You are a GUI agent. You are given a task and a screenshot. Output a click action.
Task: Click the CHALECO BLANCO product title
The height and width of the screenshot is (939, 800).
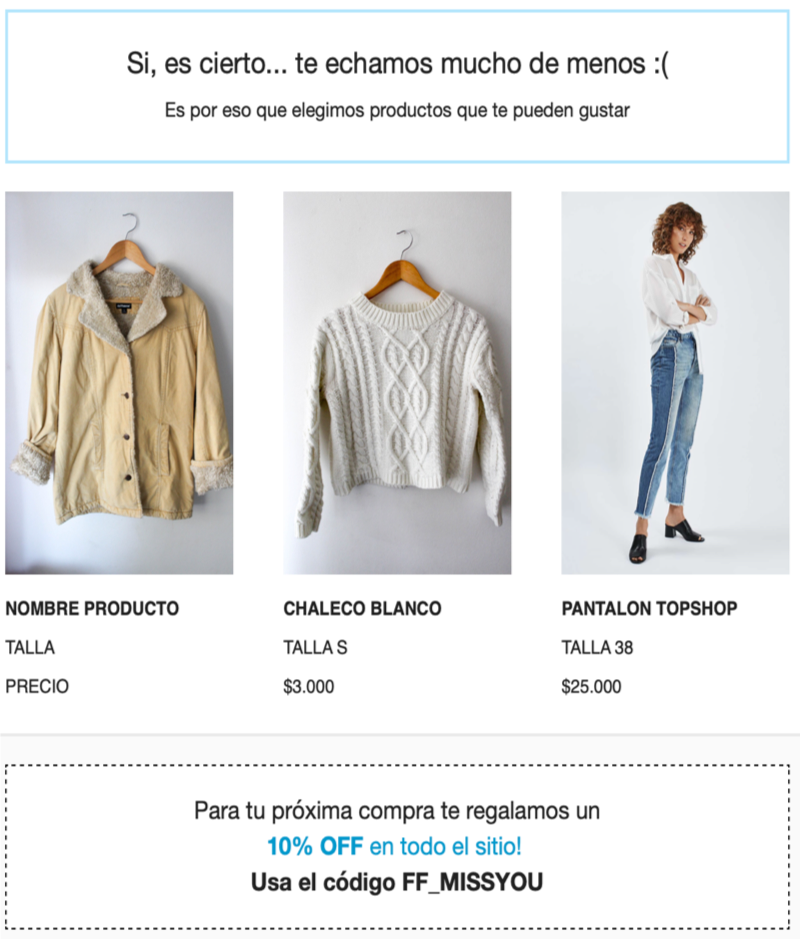362,608
